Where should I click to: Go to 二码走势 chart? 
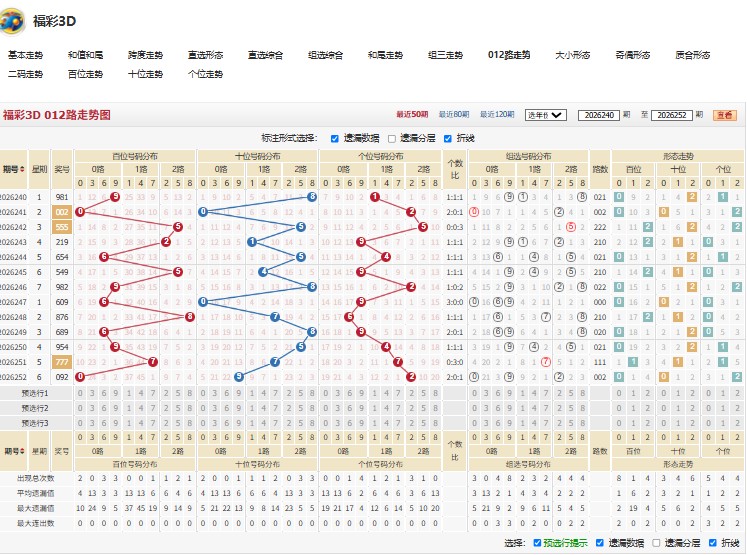tap(25, 74)
